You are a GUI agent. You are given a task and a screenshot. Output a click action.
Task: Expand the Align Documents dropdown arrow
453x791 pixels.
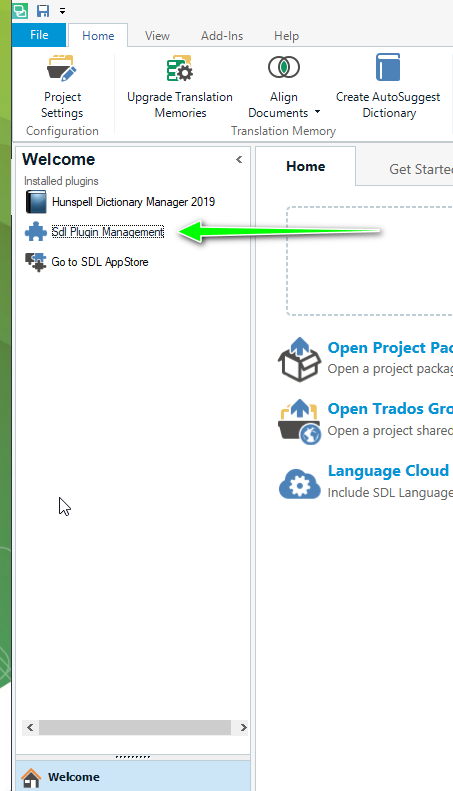pos(317,112)
